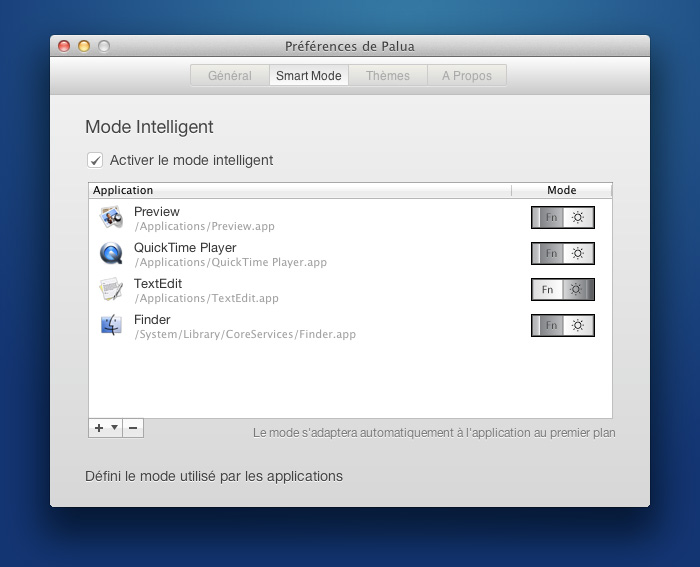The height and width of the screenshot is (567, 700).
Task: Select the TextEdit row name
Action: 158,284
